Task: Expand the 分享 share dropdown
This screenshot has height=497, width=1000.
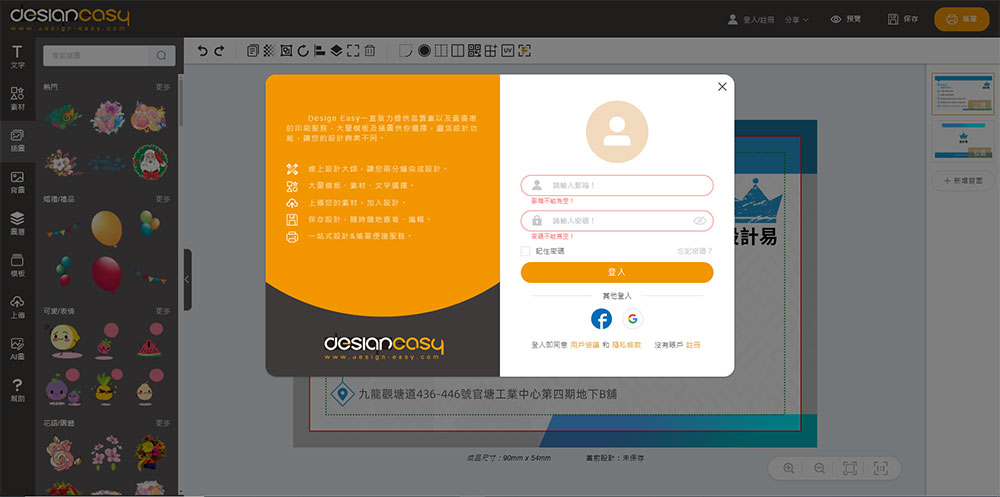Action: (x=797, y=19)
